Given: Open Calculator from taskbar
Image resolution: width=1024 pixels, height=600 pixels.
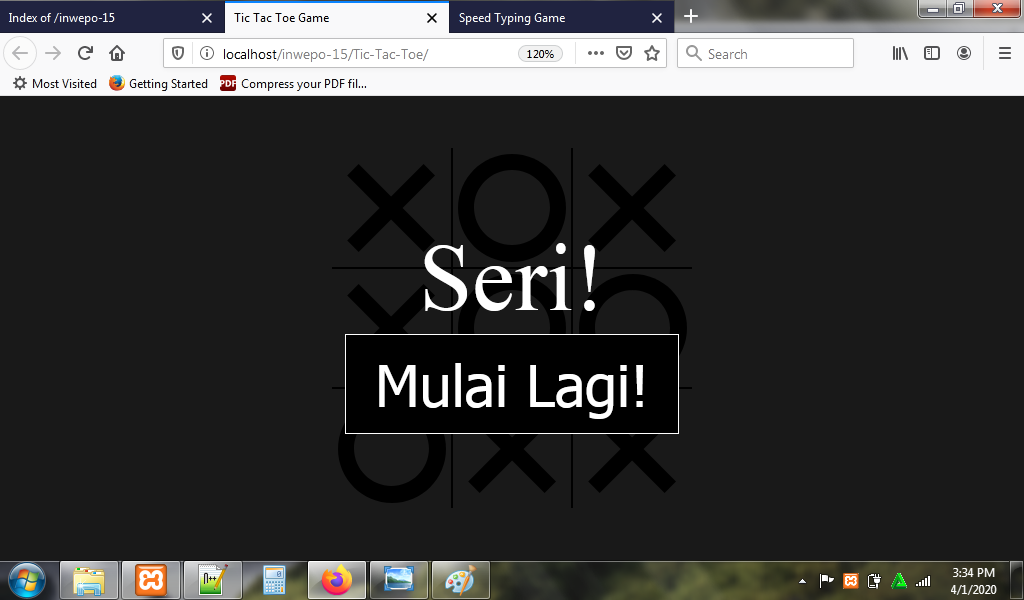Looking at the screenshot, I should click(x=274, y=580).
